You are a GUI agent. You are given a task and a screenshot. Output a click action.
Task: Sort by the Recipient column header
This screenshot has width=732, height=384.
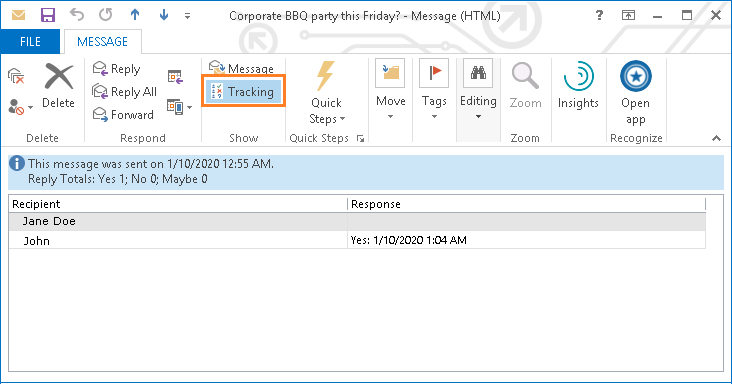pos(178,204)
